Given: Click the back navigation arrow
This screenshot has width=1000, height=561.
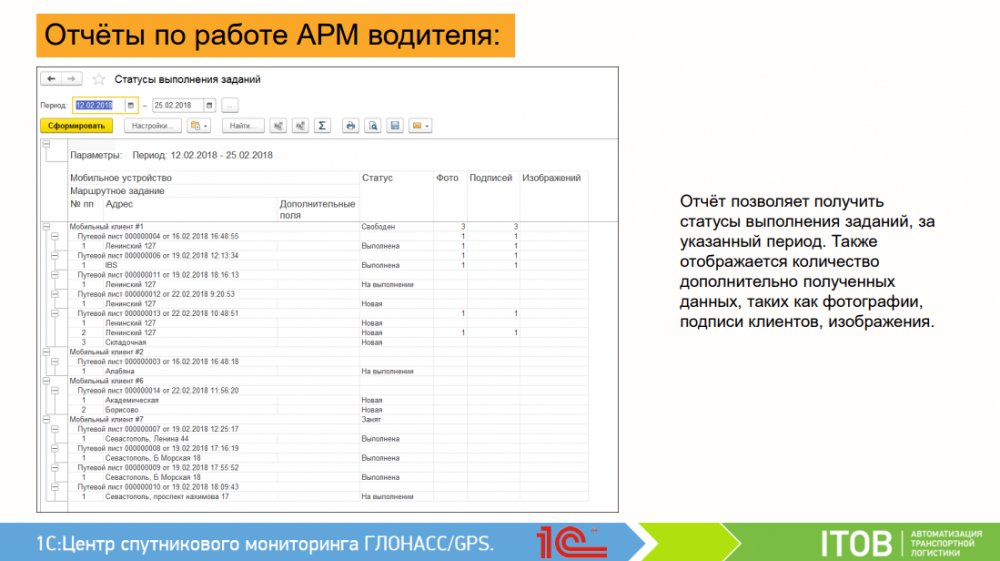Looking at the screenshot, I should coord(50,79).
